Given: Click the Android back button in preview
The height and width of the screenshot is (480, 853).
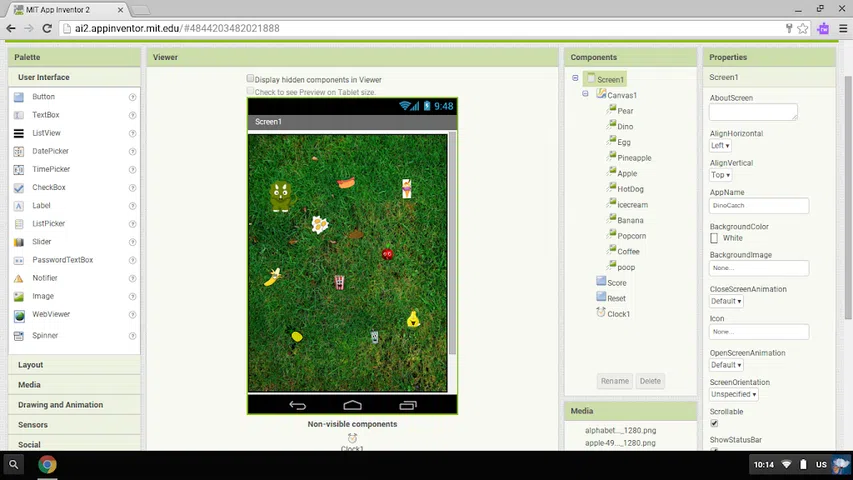Looking at the screenshot, I should [297, 405].
